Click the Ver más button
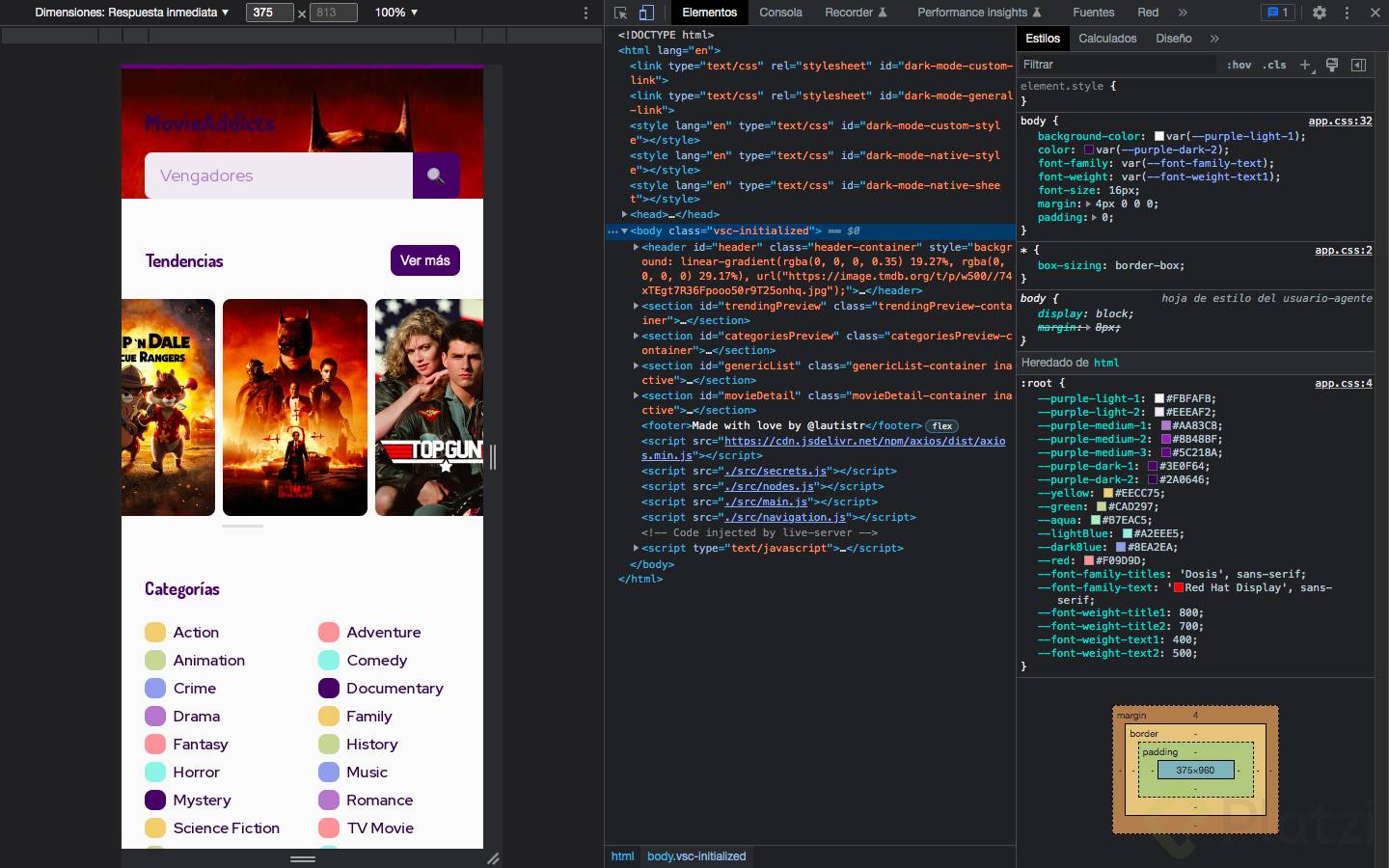Image resolution: width=1389 pixels, height=868 pixels. click(424, 260)
